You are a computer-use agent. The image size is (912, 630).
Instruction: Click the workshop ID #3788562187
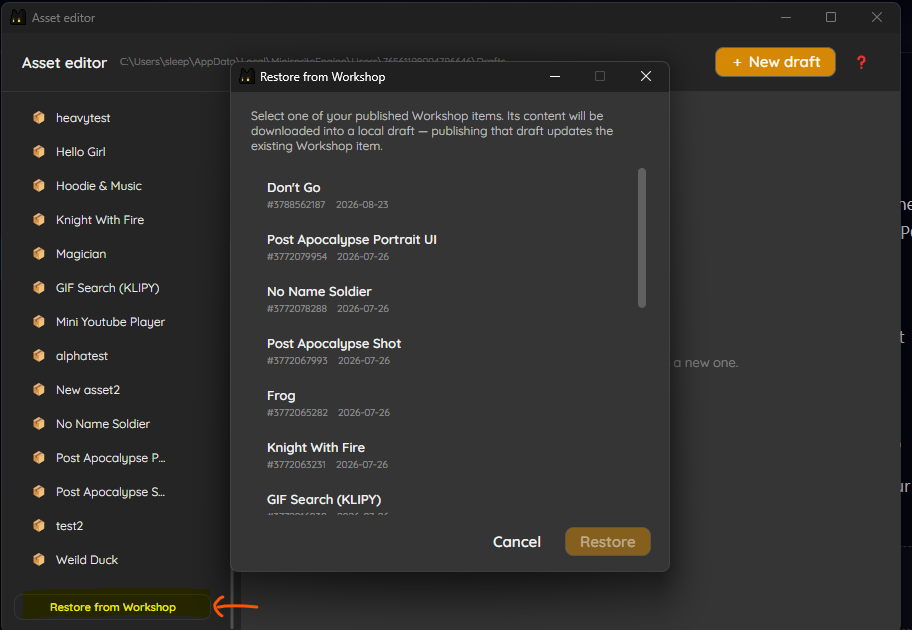[x=296, y=205]
